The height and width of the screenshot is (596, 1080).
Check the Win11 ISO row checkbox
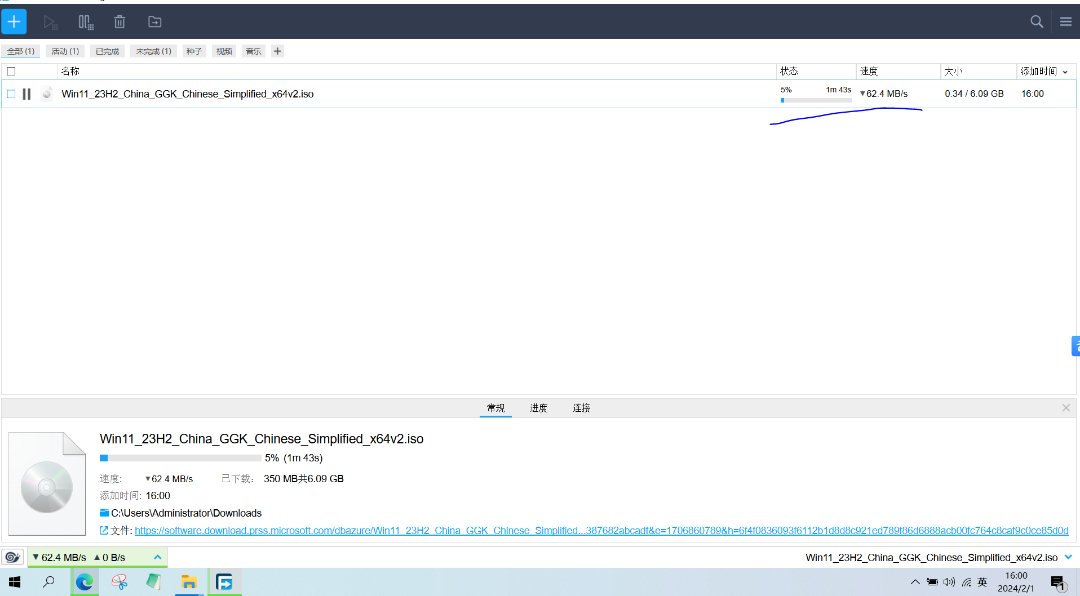coord(11,94)
